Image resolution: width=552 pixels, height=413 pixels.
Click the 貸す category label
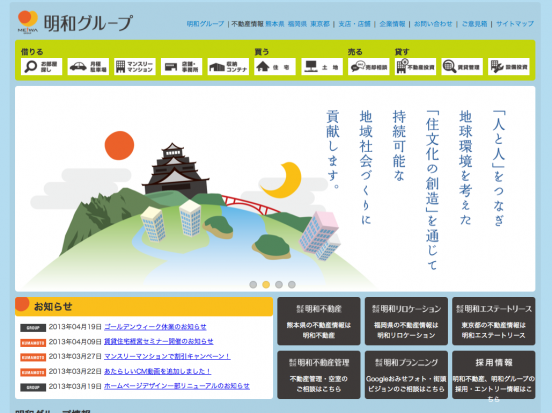click(x=402, y=52)
